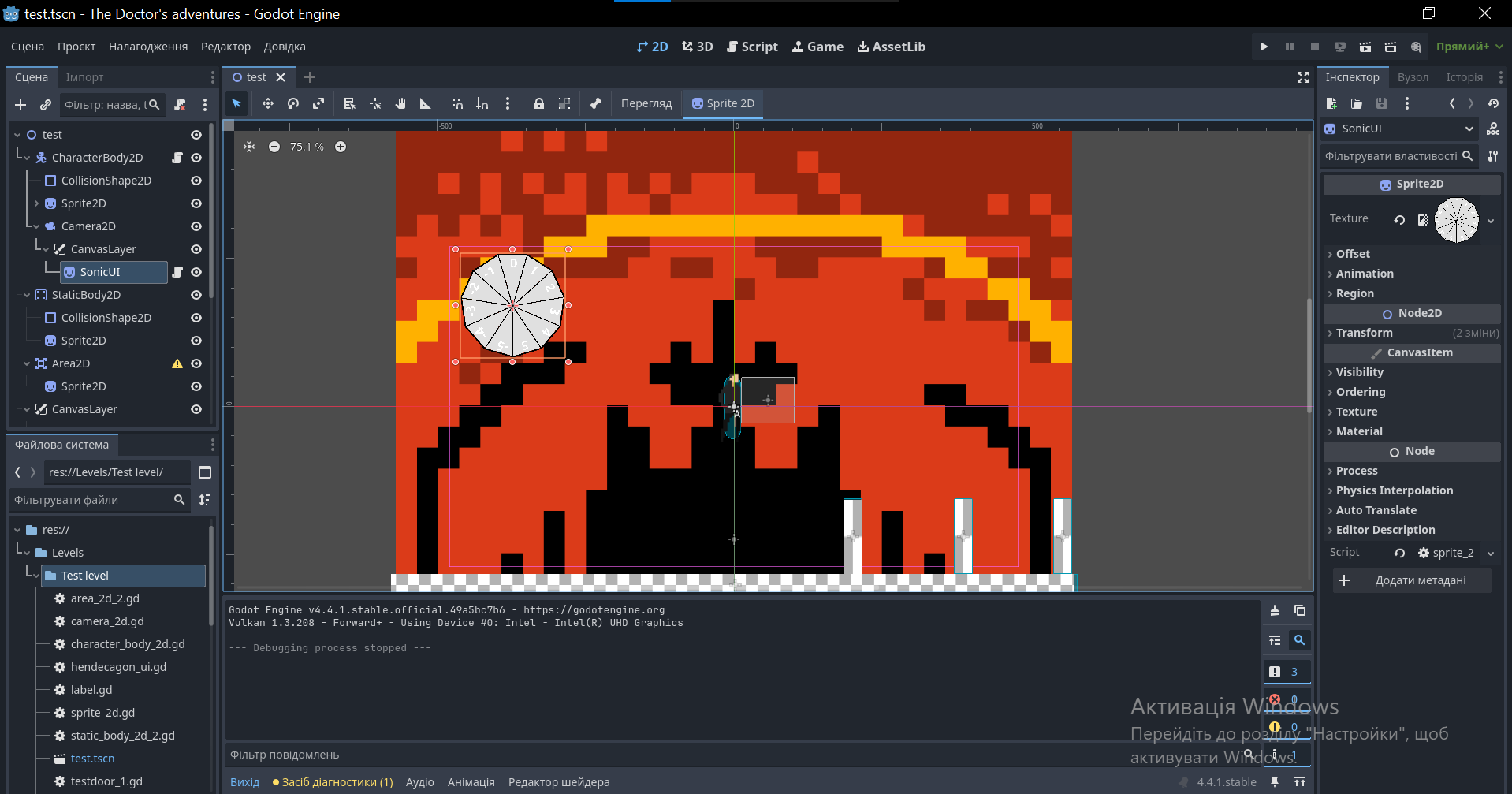The width and height of the screenshot is (1512, 794).
Task: Hide the Camera2D node
Action: (x=196, y=226)
